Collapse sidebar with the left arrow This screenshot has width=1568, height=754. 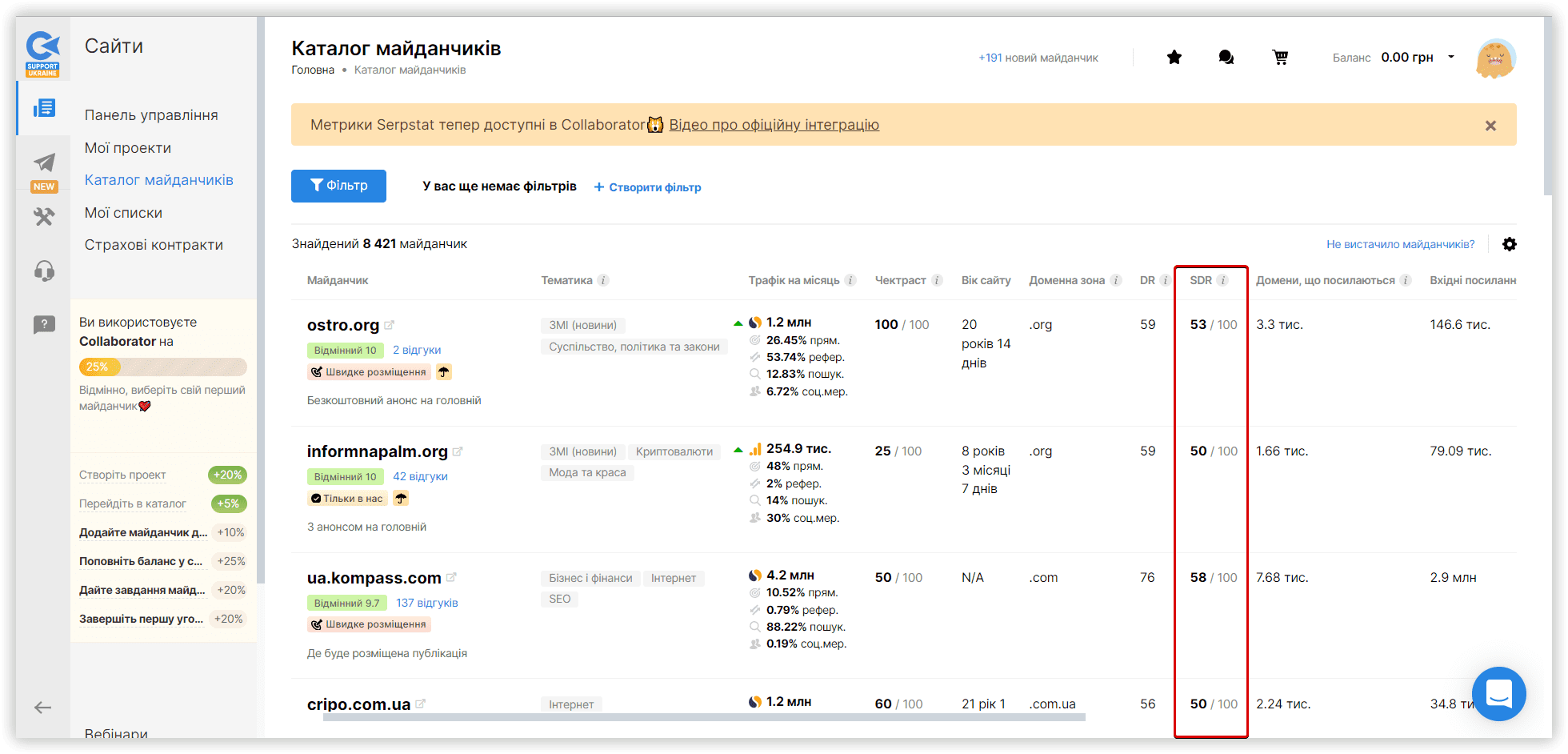(43, 708)
